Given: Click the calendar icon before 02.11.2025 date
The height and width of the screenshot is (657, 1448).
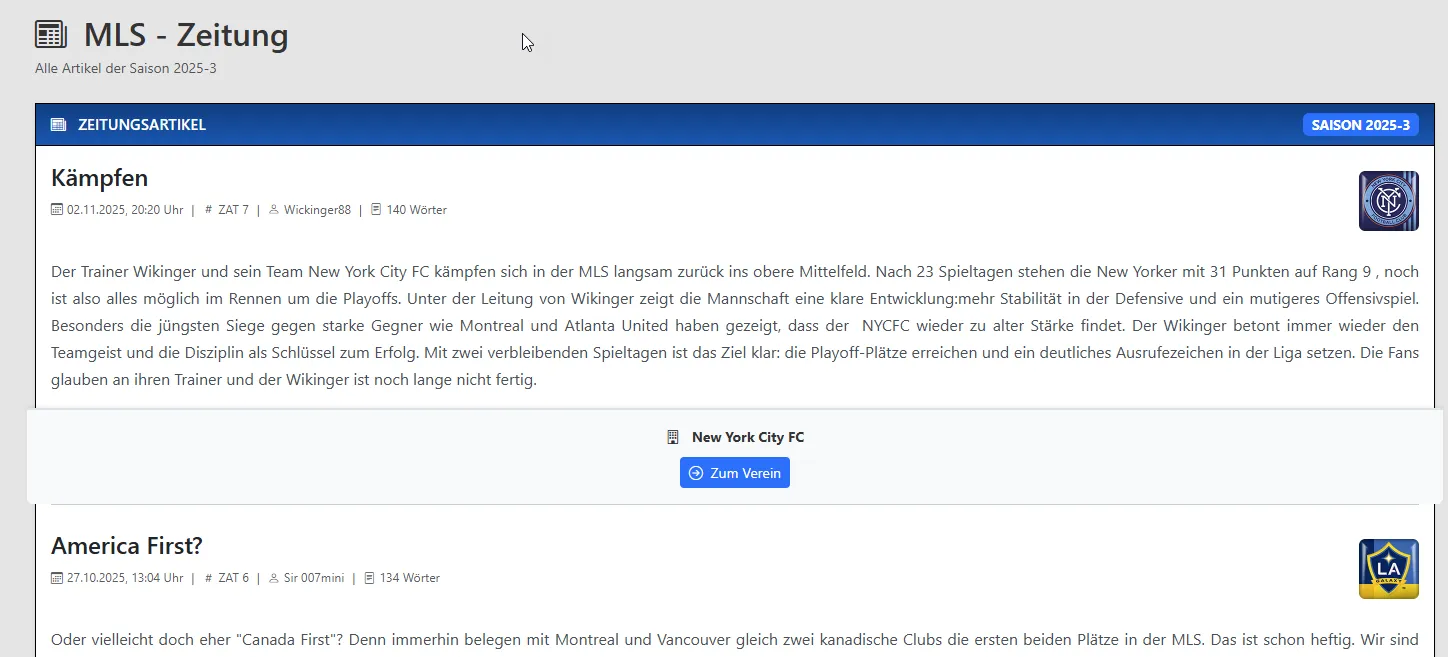Looking at the screenshot, I should (x=57, y=210).
